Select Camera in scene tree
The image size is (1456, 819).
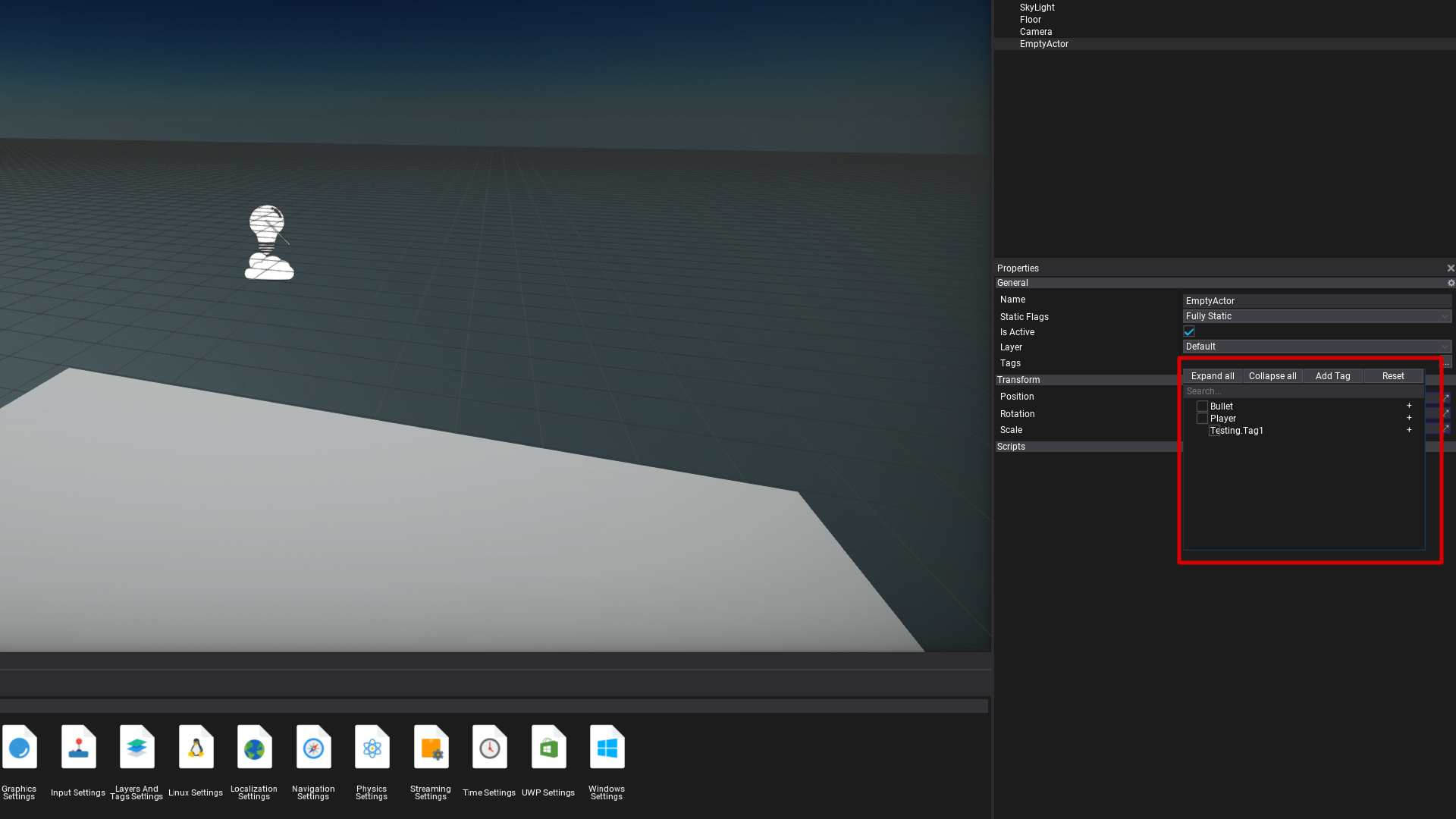(x=1035, y=32)
